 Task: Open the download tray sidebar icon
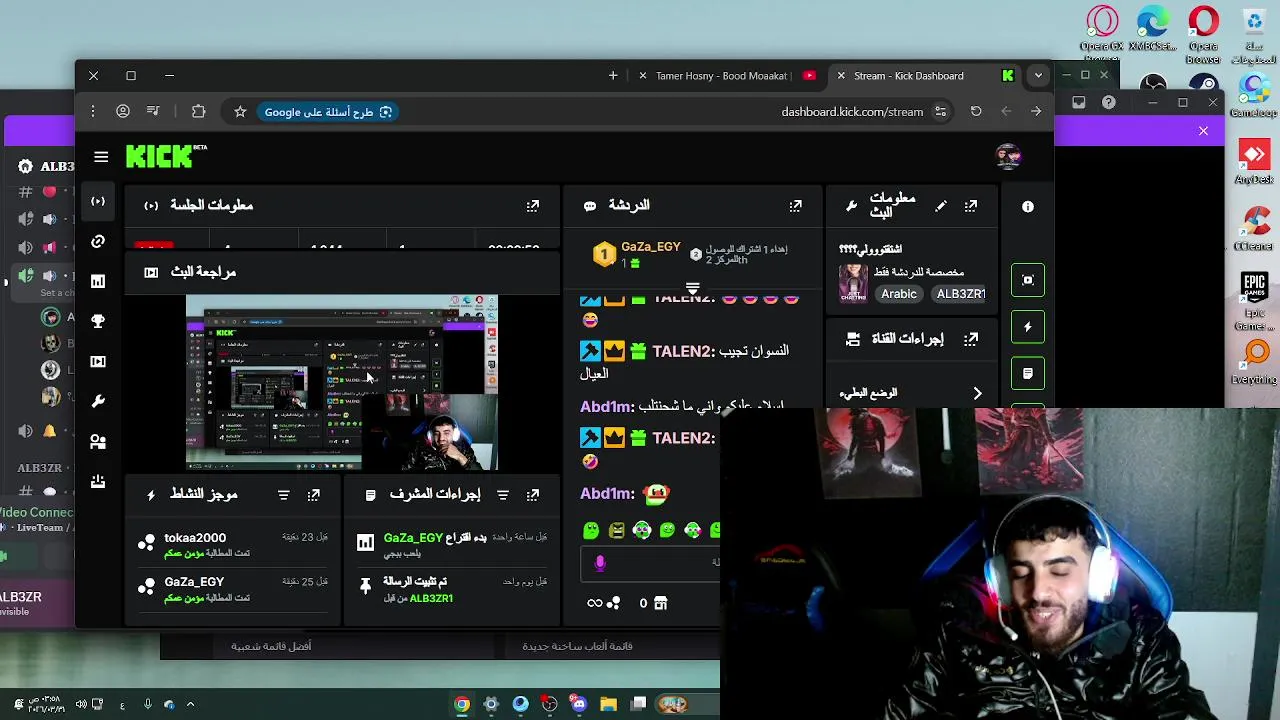(98, 481)
